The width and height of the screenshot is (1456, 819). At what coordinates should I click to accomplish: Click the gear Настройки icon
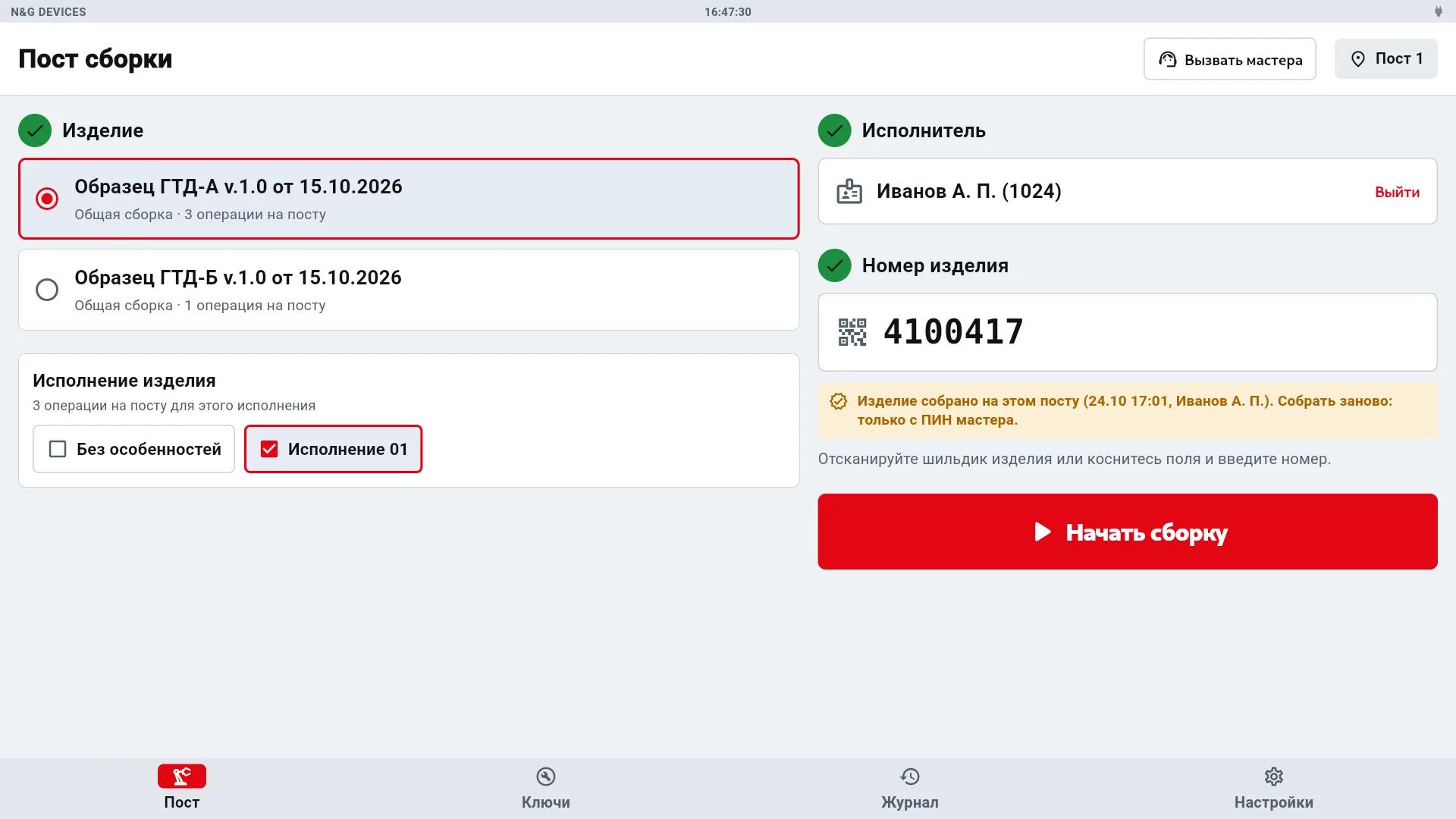pos(1274,777)
